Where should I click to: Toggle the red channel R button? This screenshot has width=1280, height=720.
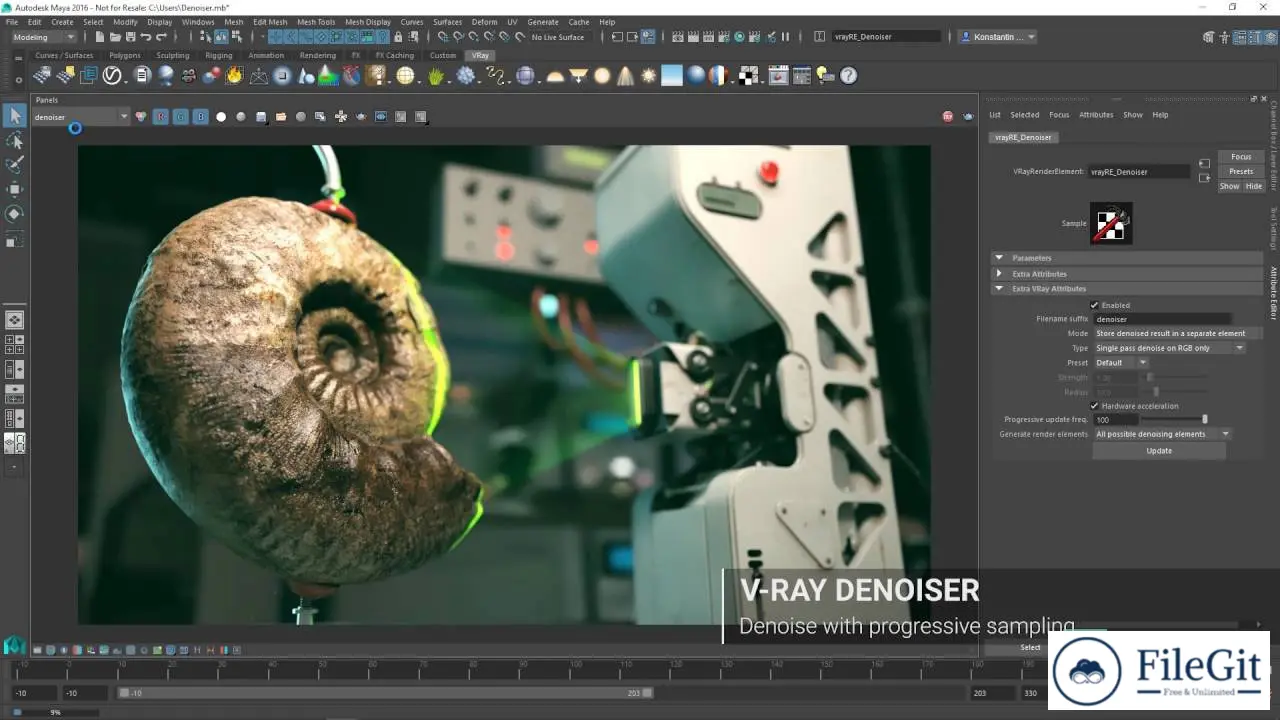(x=160, y=117)
